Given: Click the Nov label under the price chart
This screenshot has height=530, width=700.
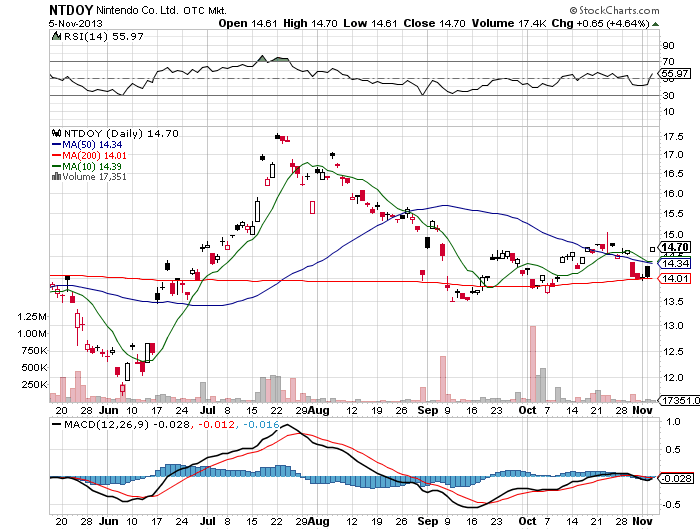Looking at the screenshot, I should coord(642,410).
